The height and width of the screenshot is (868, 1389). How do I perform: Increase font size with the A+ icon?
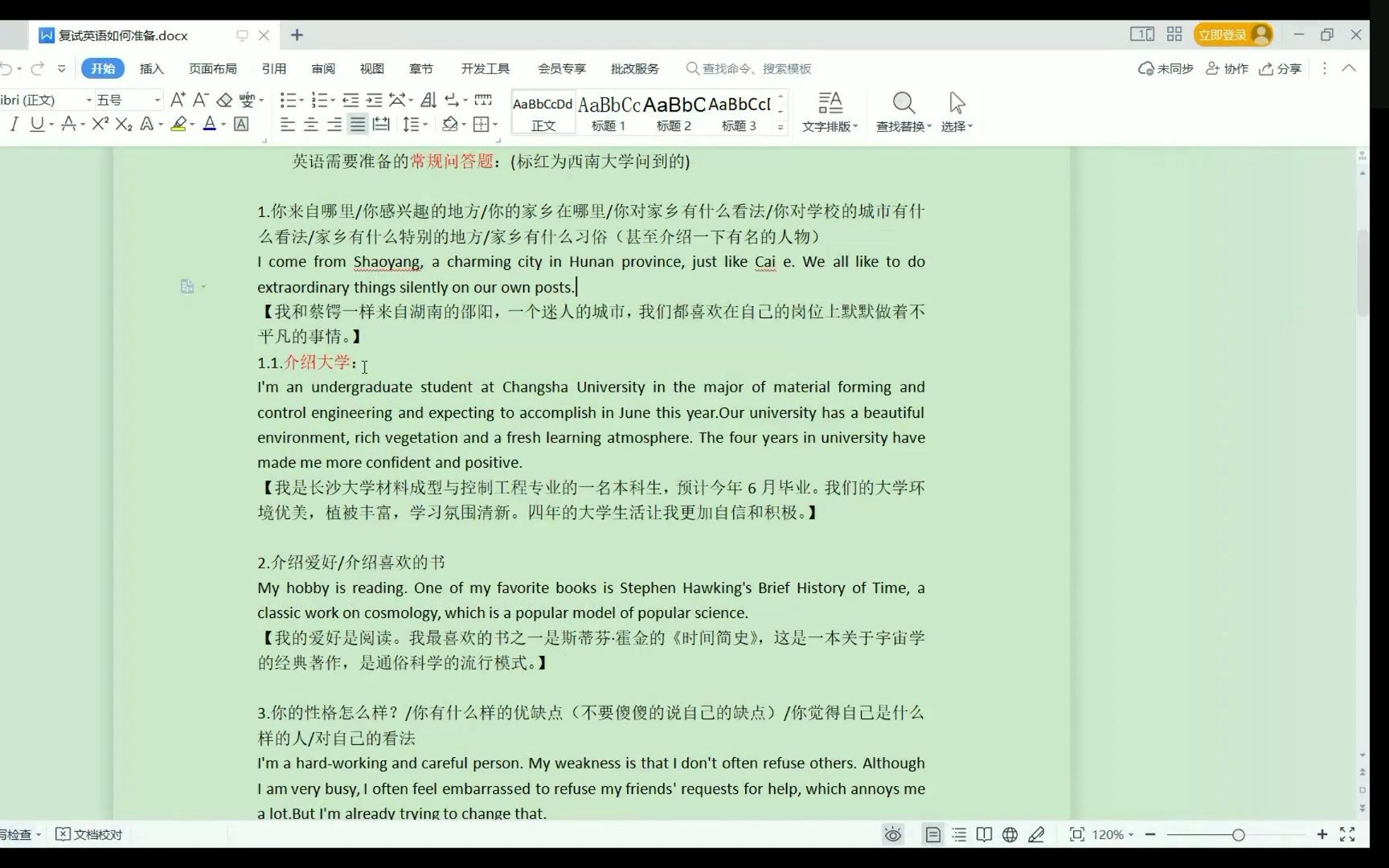point(178,100)
